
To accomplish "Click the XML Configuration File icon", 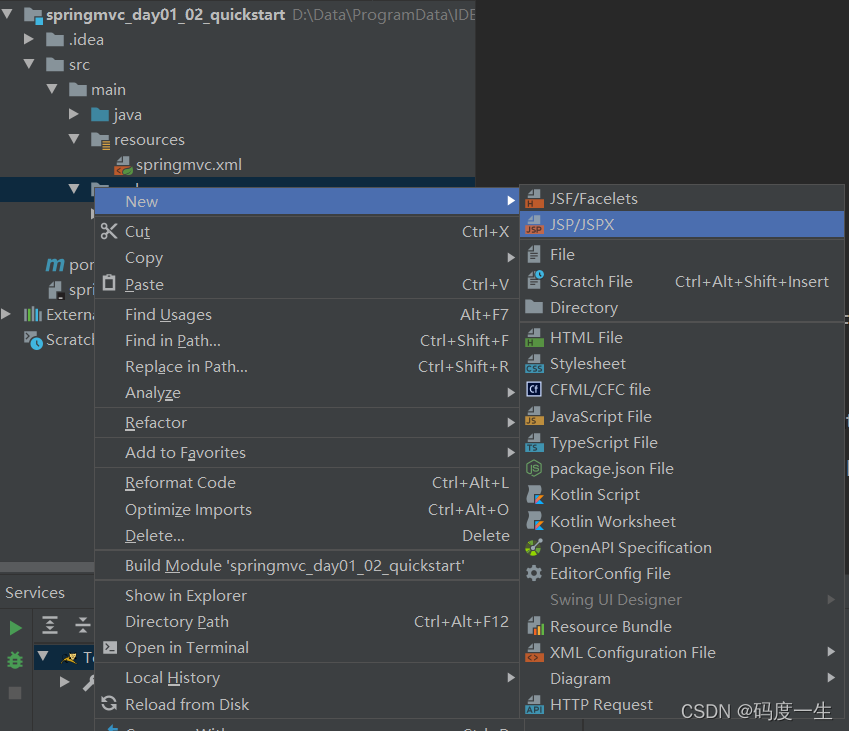I will 534,652.
